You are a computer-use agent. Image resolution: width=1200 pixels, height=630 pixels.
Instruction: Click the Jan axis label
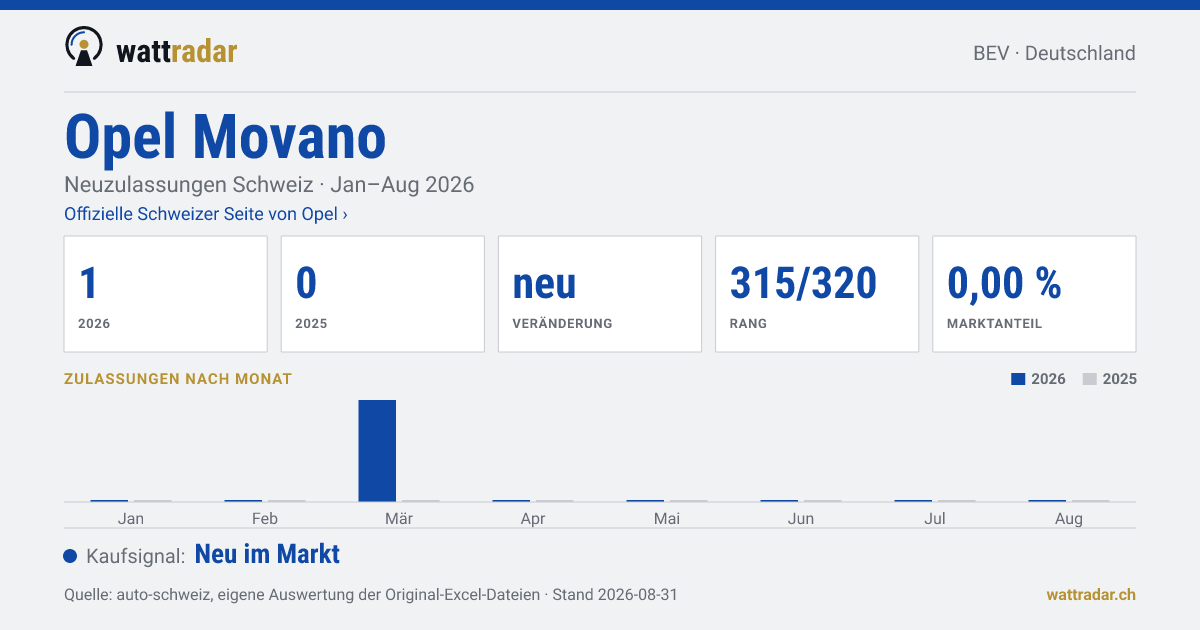tap(130, 519)
